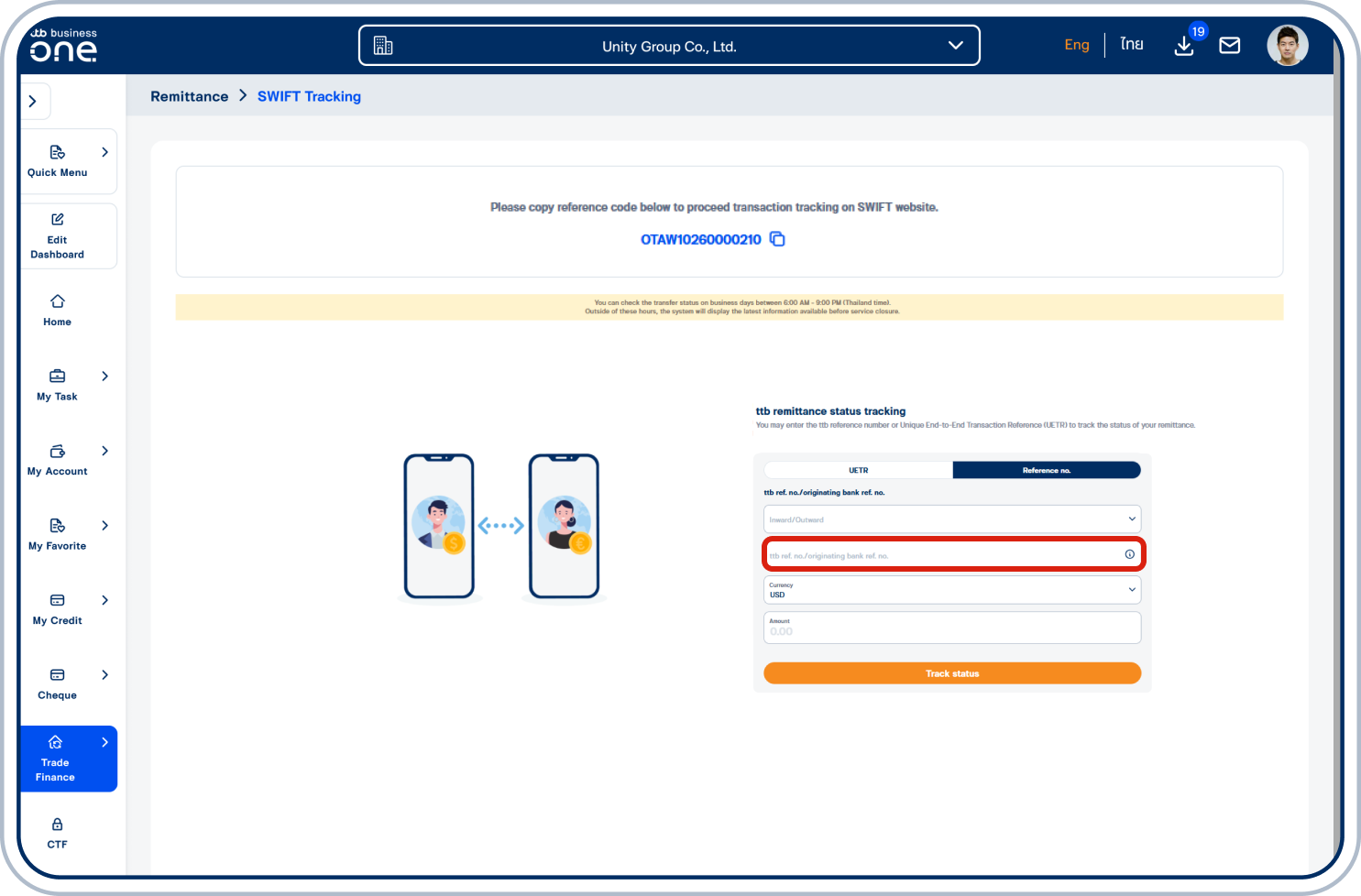Select the Reference no. tab
This screenshot has height=896, width=1361.
(x=1046, y=470)
